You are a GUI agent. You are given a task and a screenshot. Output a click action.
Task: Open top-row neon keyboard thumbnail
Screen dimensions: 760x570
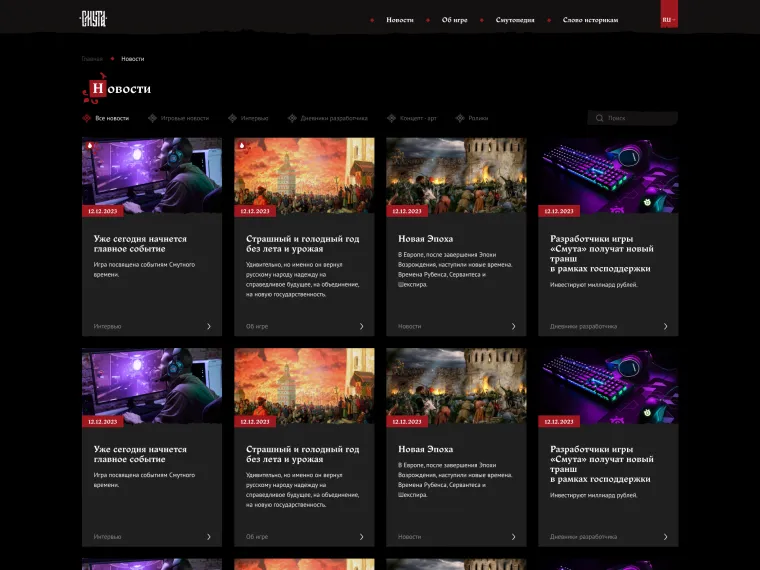[x=608, y=175]
